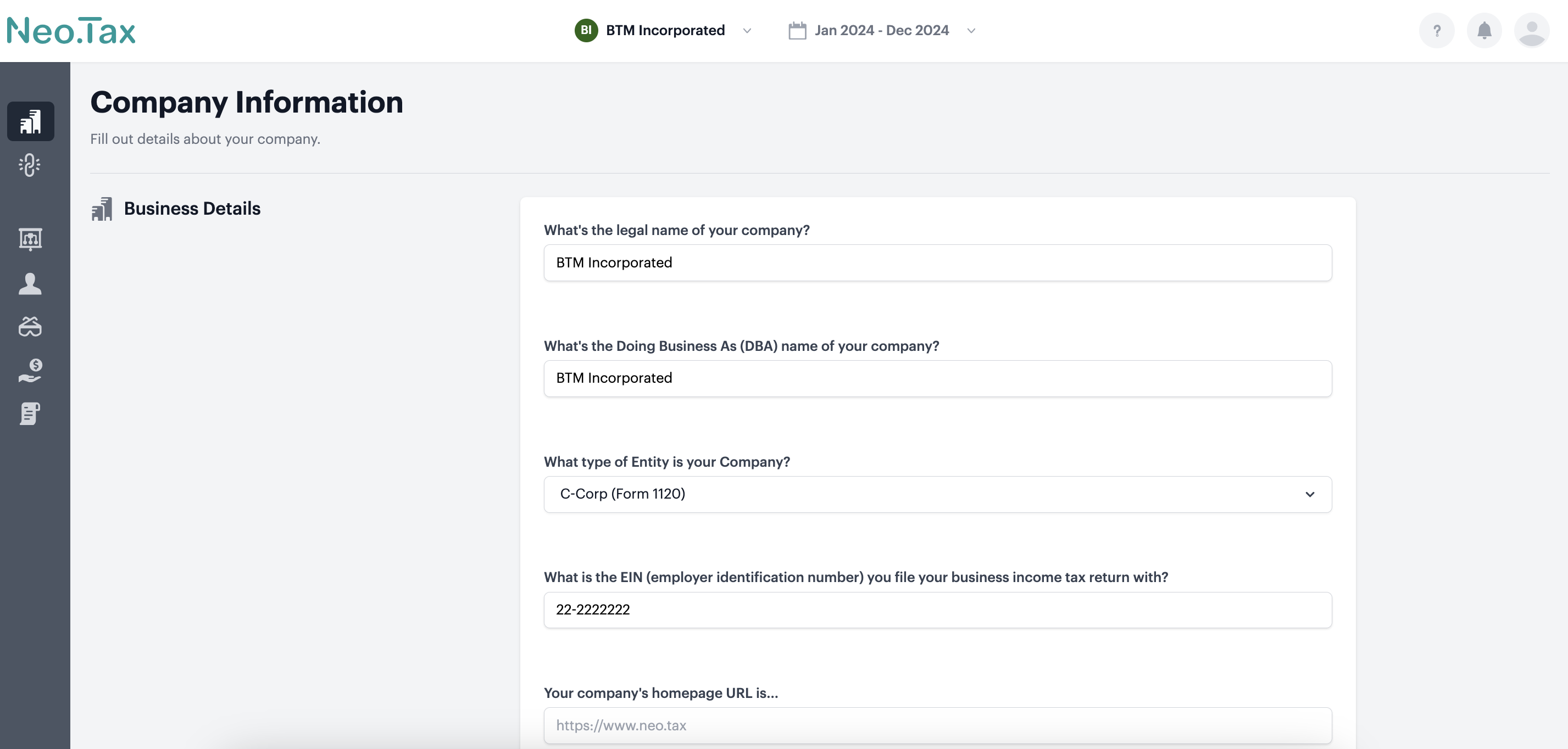Open the entity type dropdown C-Corp (Form 1120)
Image resolution: width=1568 pixels, height=749 pixels.
pos(937,494)
